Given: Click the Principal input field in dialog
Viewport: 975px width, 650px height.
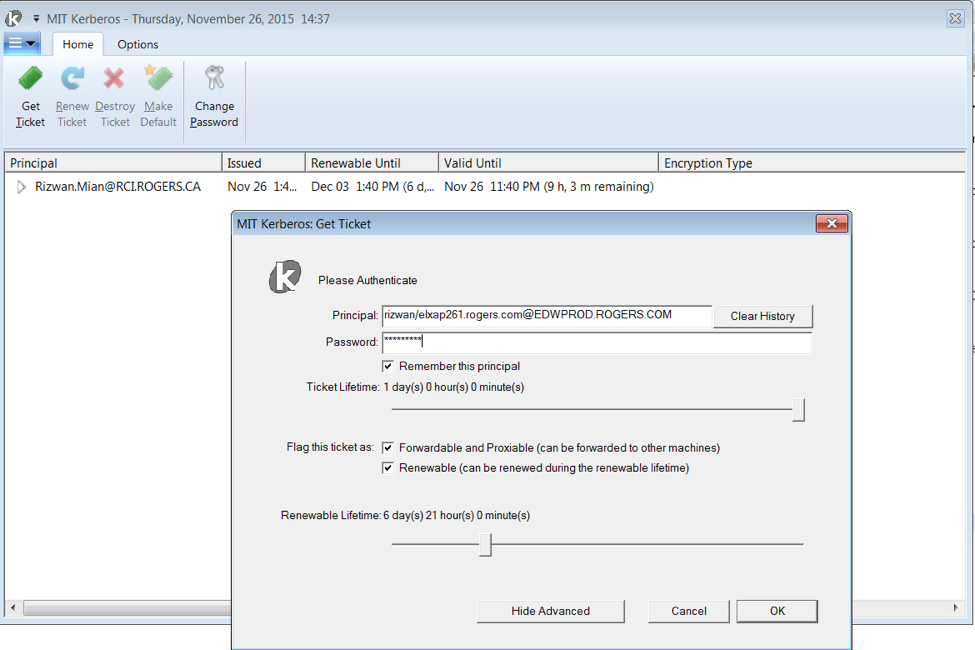Looking at the screenshot, I should coord(547,315).
